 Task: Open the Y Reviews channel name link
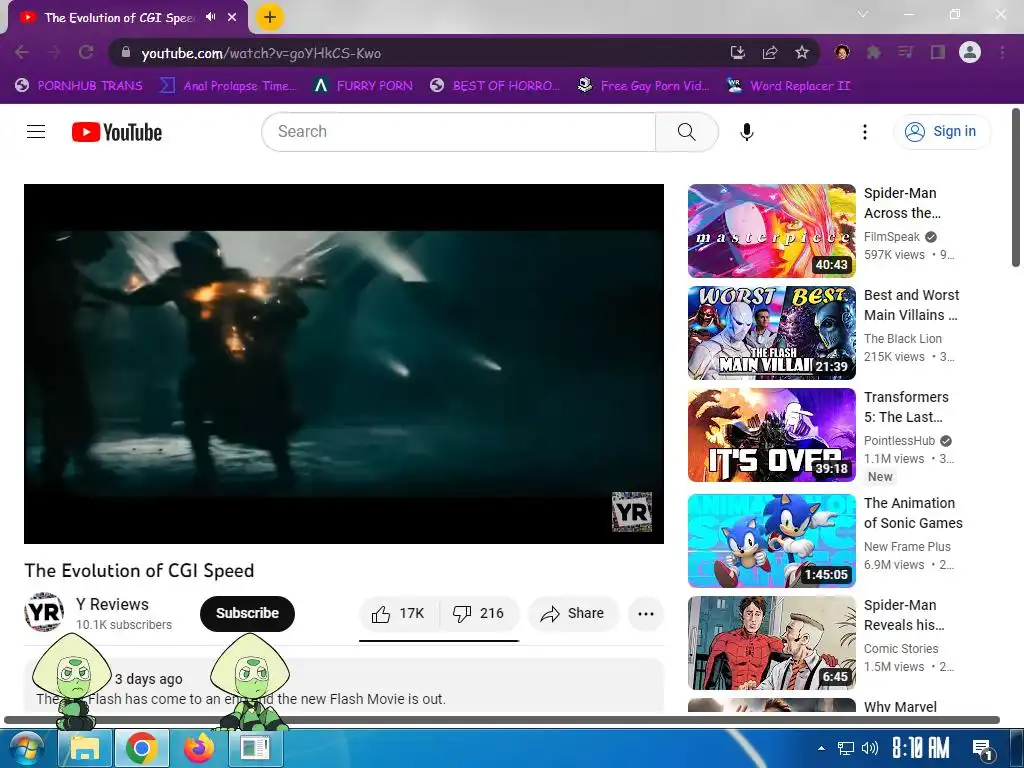(x=112, y=604)
